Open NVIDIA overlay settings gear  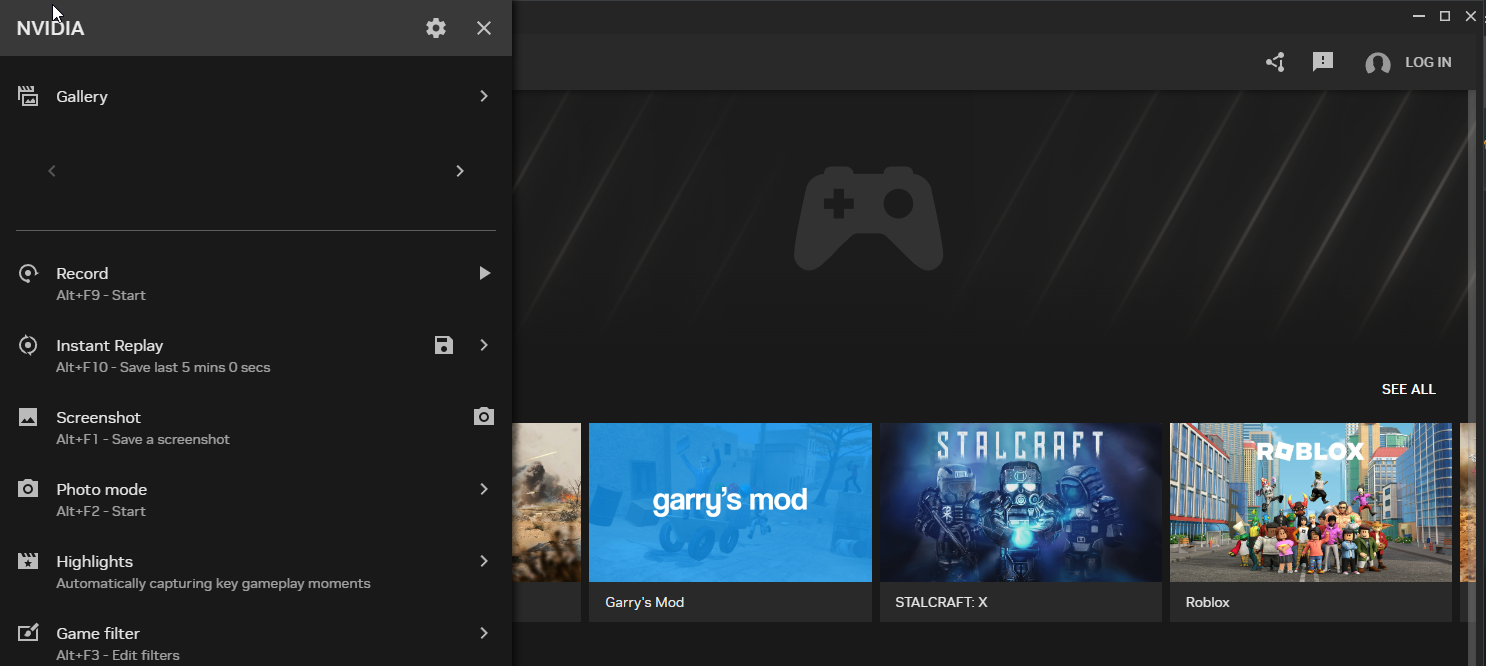click(436, 28)
